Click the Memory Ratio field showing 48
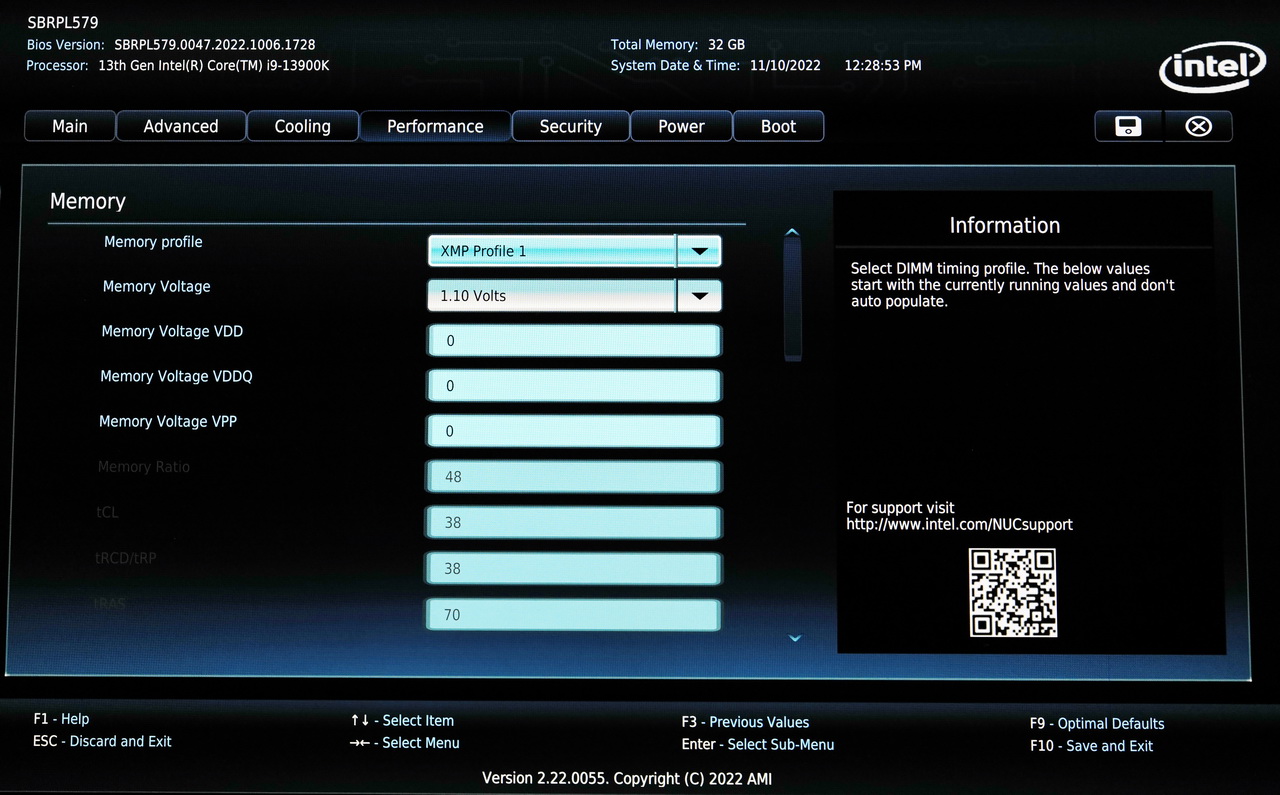 click(573, 477)
